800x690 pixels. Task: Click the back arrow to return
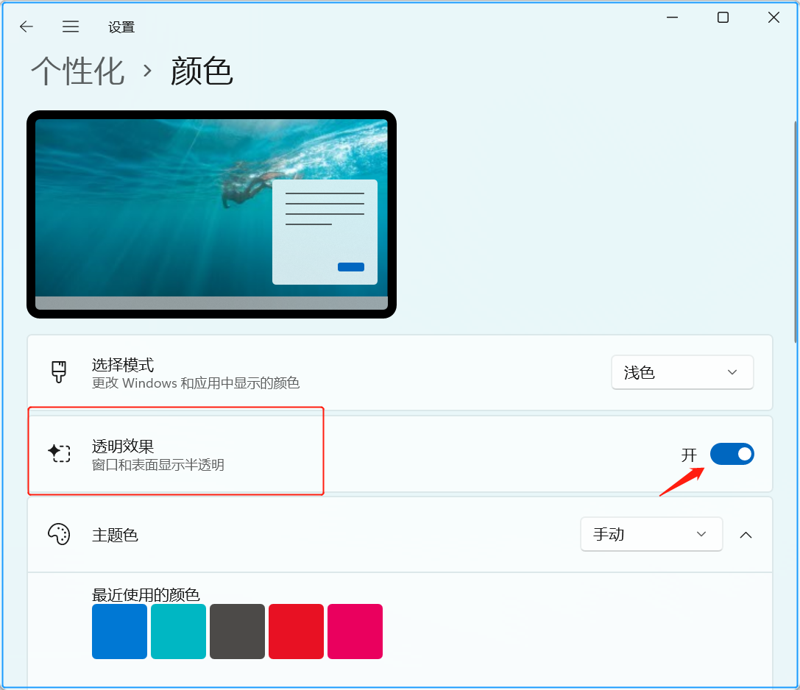point(26,27)
